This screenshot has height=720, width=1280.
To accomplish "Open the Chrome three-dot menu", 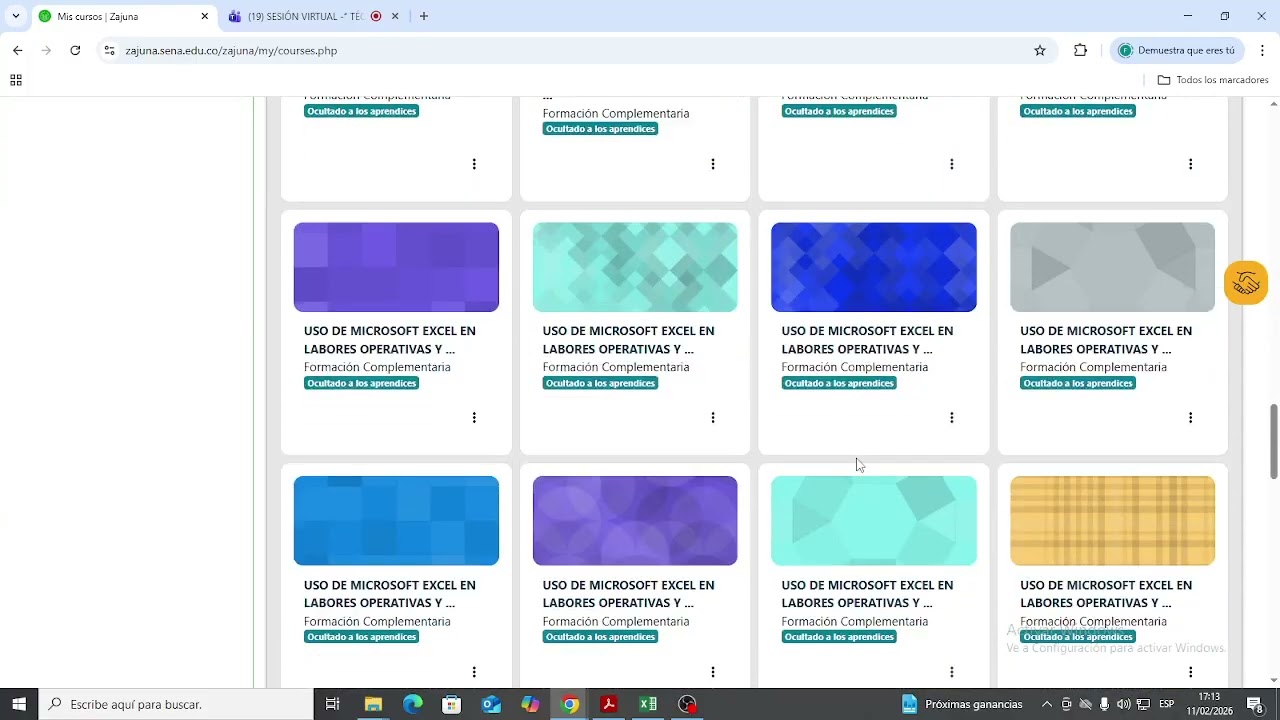I will pos(1262,50).
